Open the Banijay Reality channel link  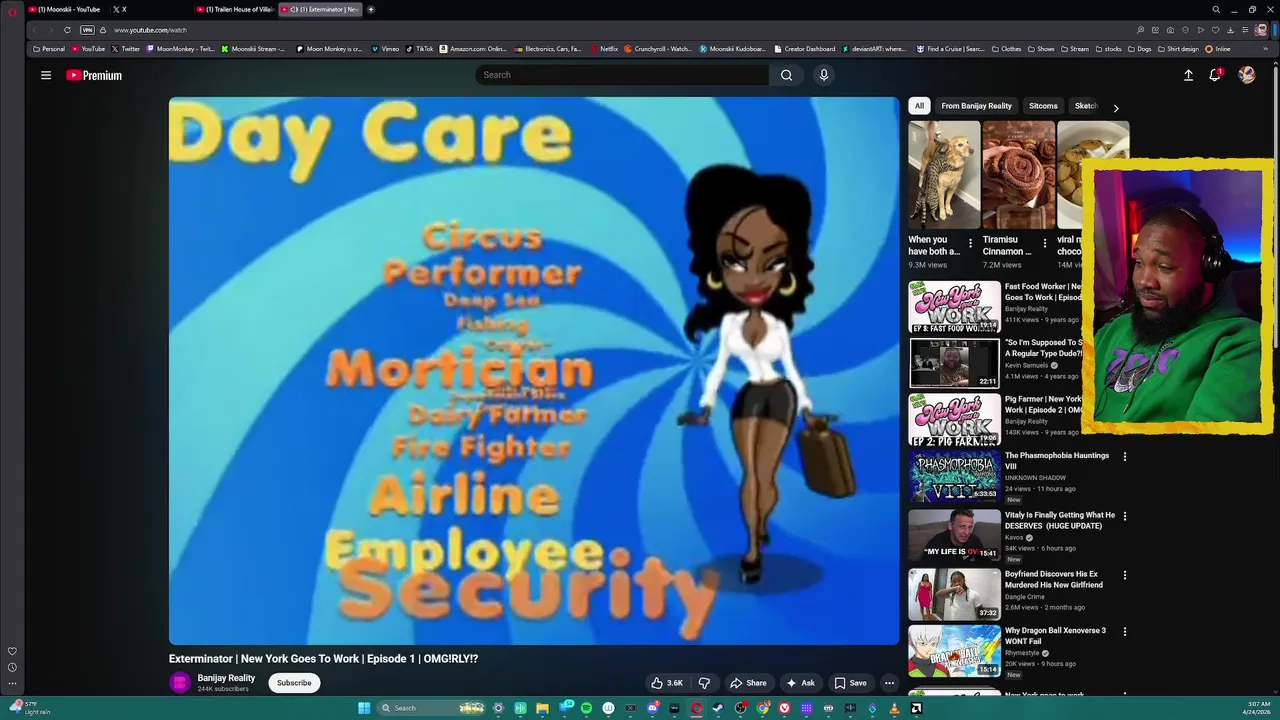click(226, 678)
